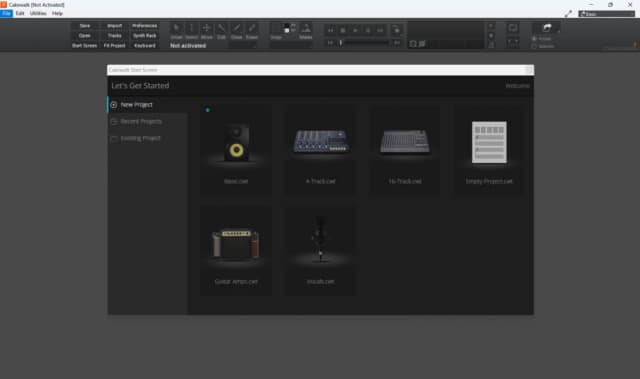
Task: Select the Move tool
Action: click(x=207, y=31)
